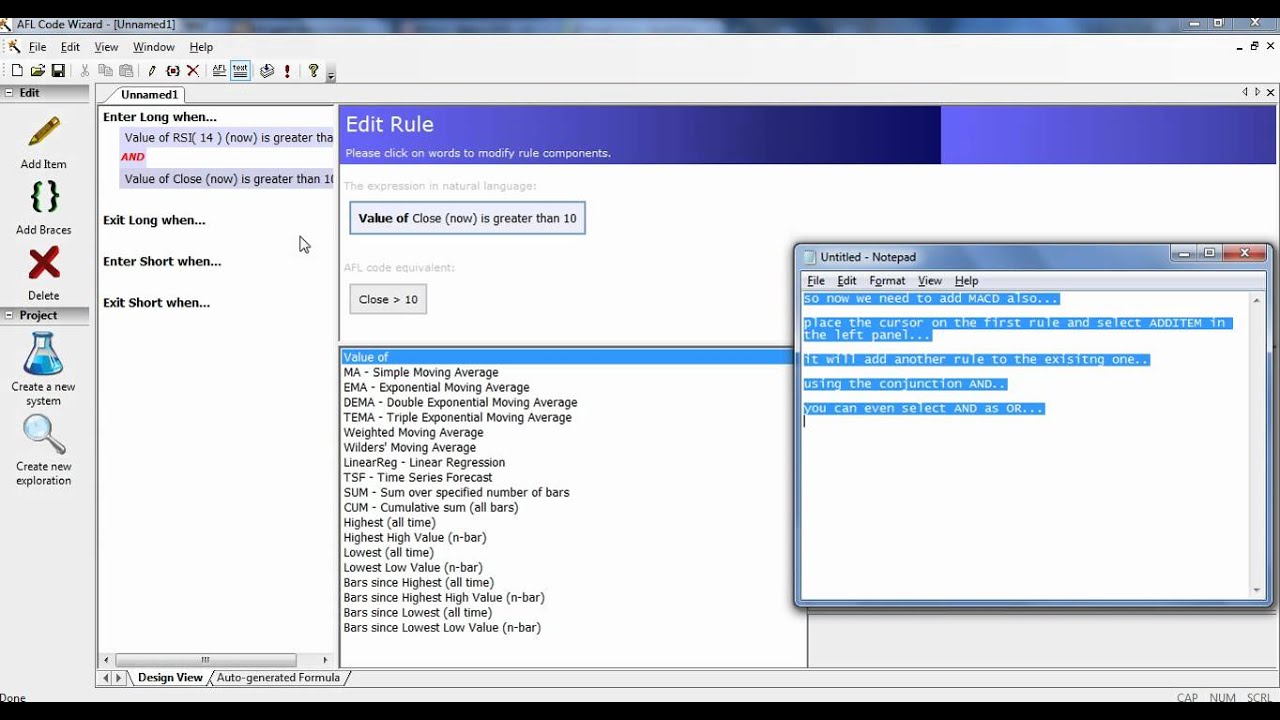Select Weighted Moving Average
This screenshot has height=720, width=1280.
413,432
